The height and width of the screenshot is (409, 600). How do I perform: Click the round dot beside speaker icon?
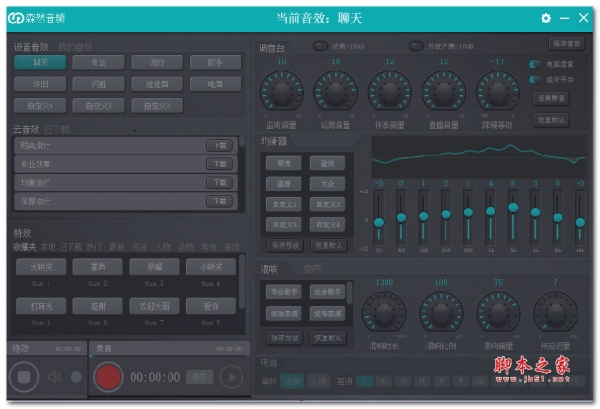(76, 377)
